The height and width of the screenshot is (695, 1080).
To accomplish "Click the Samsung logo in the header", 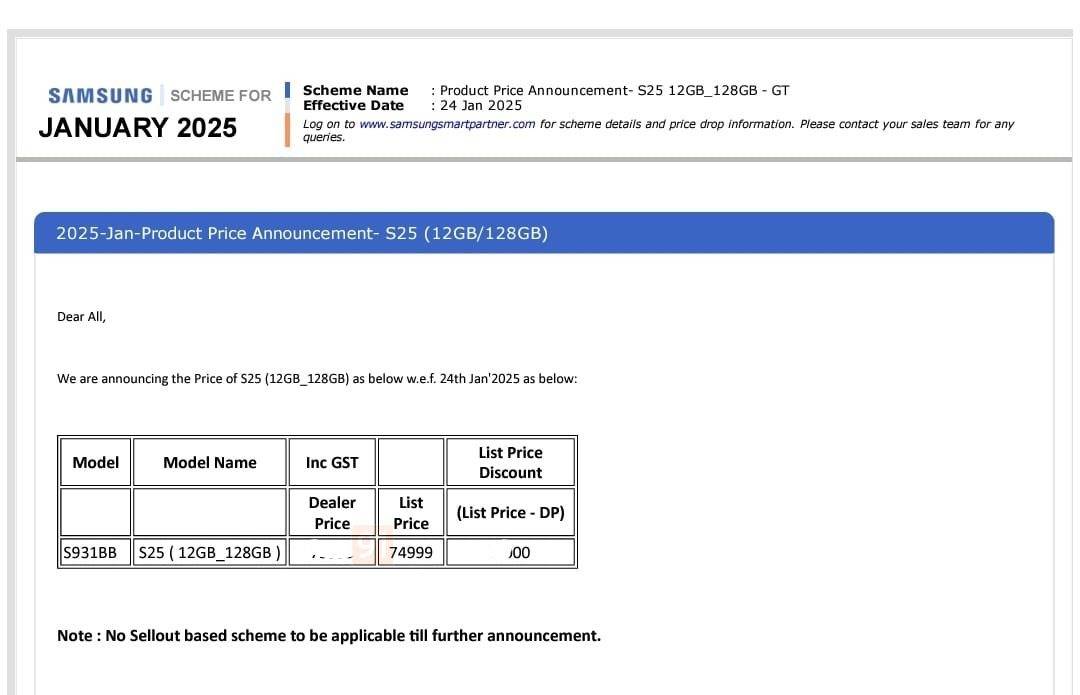I will click(x=100, y=96).
